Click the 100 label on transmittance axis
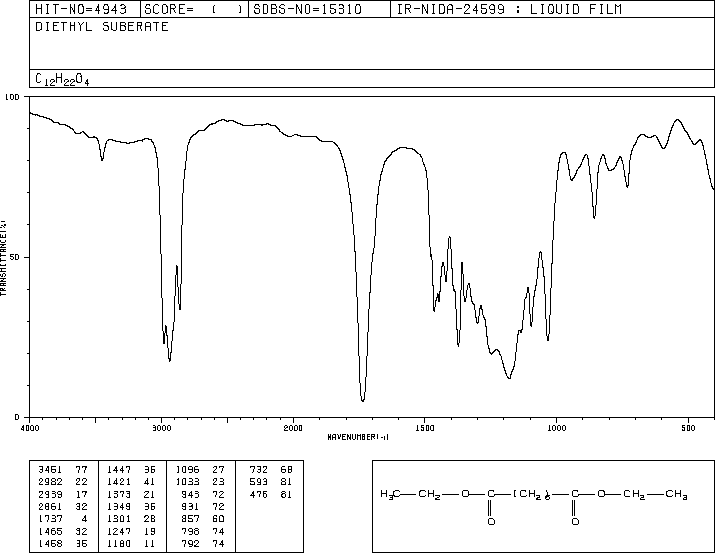The height and width of the screenshot is (553, 715). pyautogui.click(x=13, y=97)
